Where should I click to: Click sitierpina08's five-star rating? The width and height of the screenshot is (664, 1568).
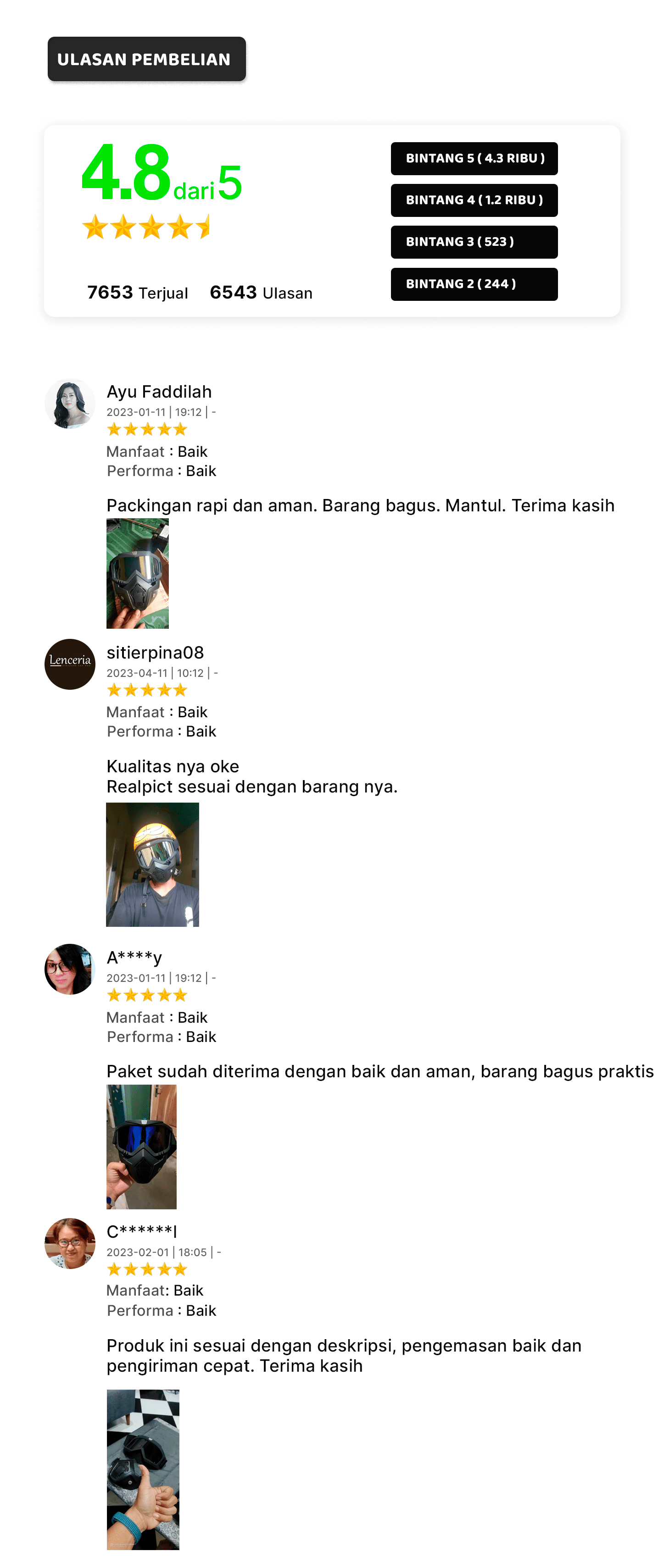pyautogui.click(x=147, y=690)
